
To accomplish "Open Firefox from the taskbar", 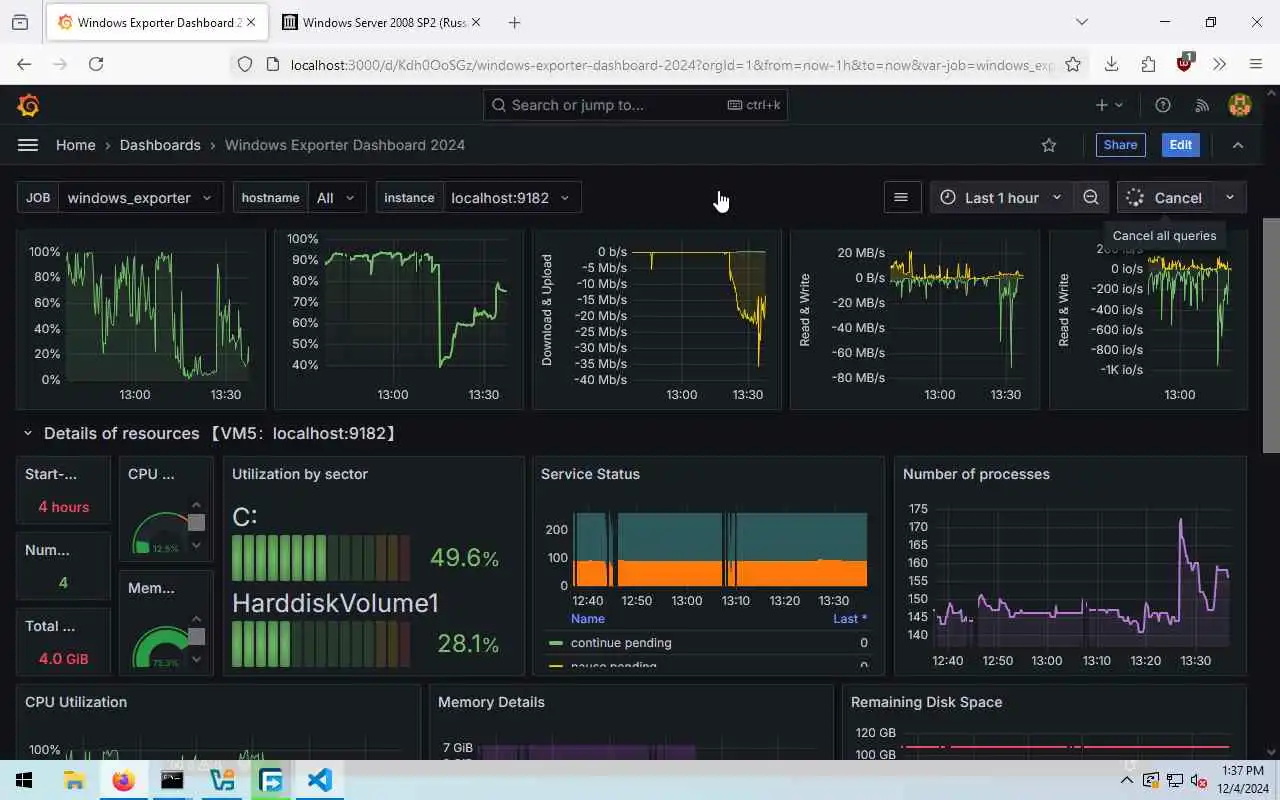I will click(123, 780).
